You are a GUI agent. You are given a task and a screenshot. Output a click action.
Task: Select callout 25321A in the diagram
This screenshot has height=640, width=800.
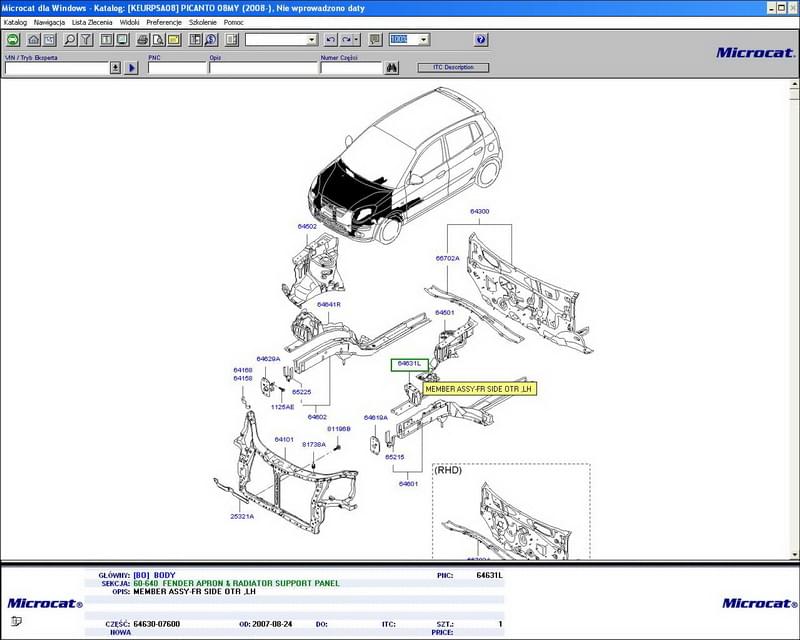point(242,516)
